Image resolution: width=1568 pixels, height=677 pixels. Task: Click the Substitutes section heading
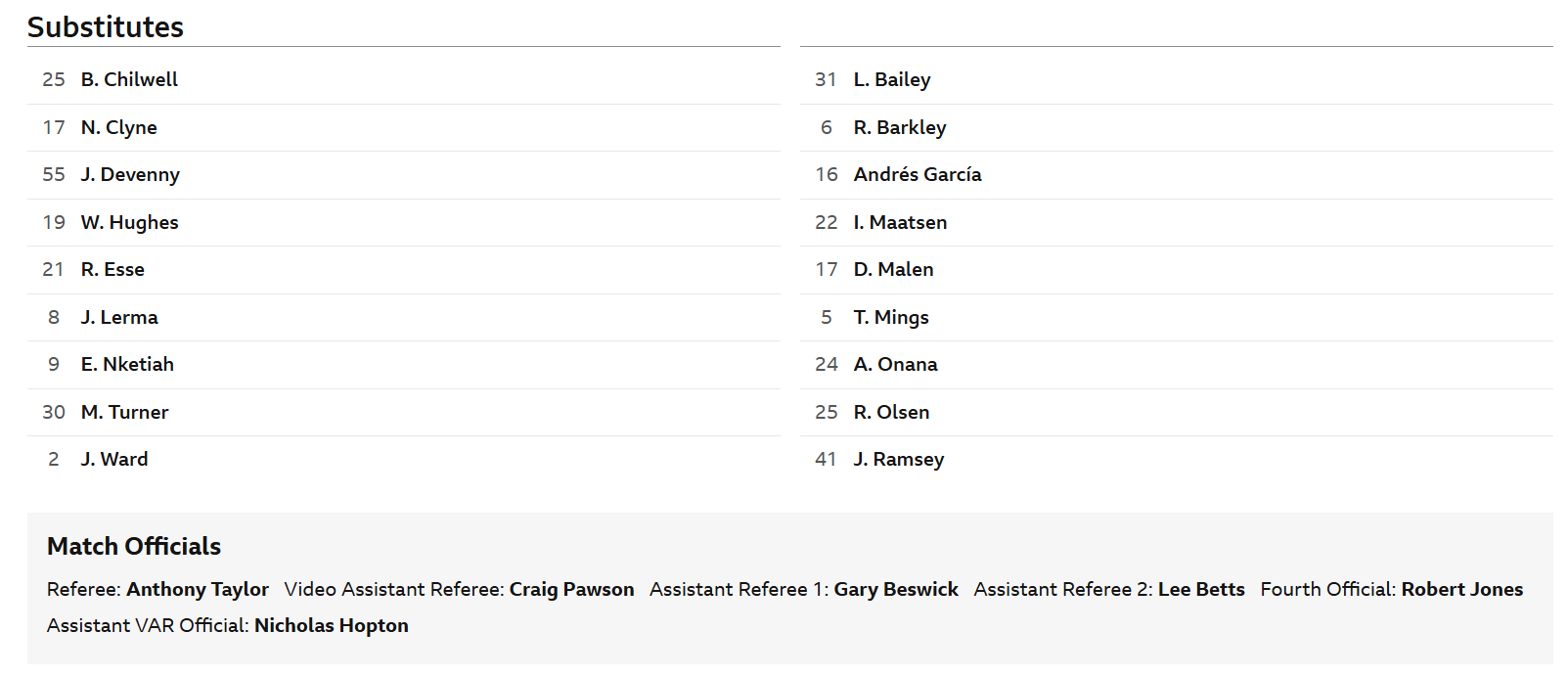106,26
